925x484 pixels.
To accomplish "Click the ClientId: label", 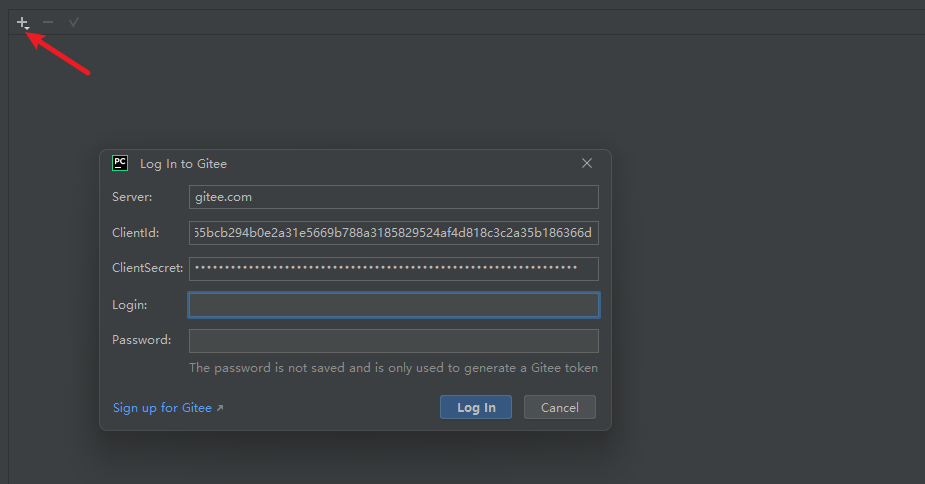I will point(136,233).
